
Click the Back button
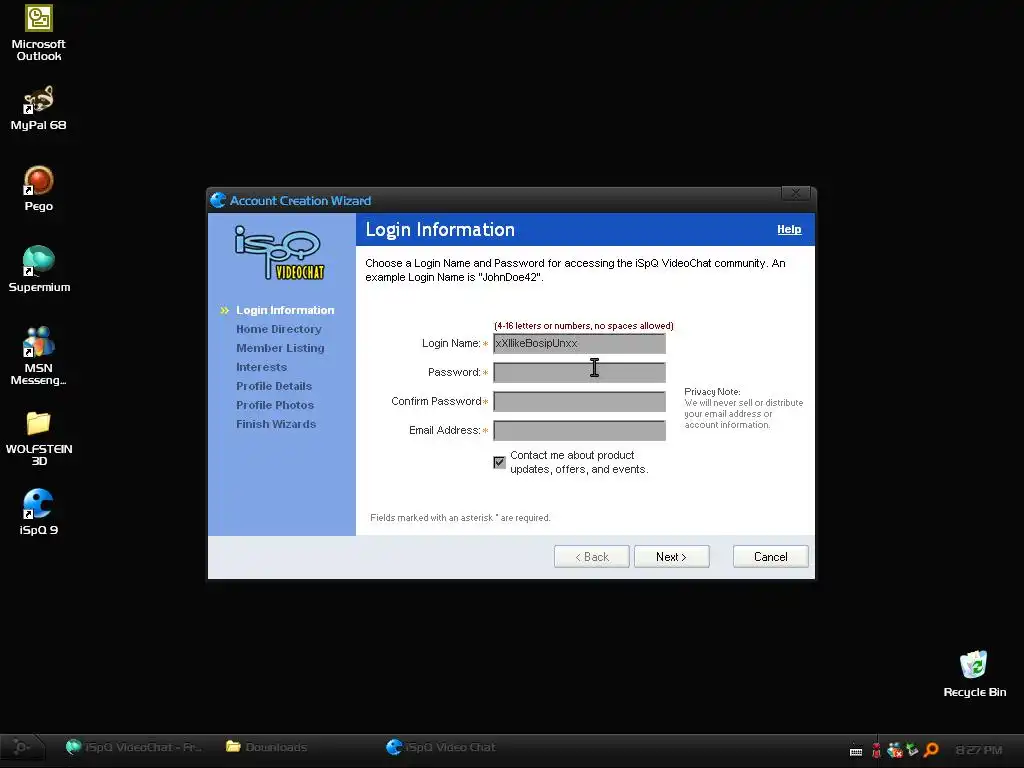tap(592, 556)
